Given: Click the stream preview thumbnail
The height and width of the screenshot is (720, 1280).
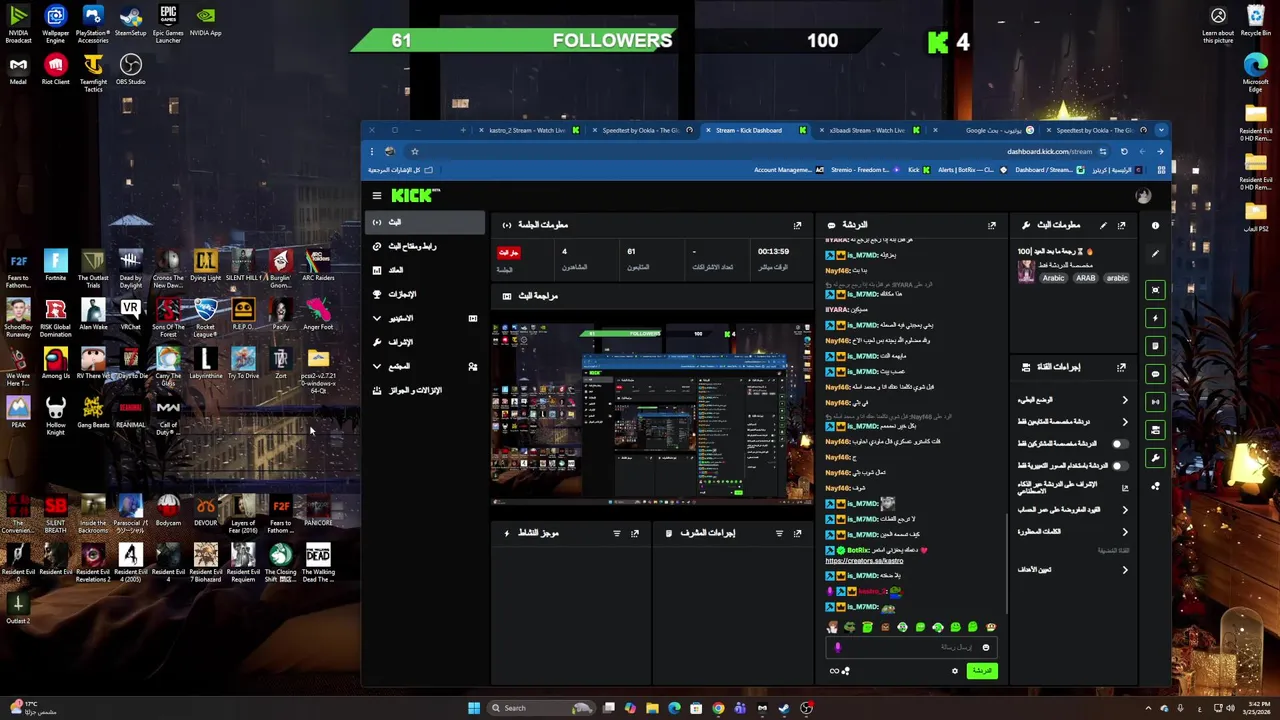Looking at the screenshot, I should [651, 412].
